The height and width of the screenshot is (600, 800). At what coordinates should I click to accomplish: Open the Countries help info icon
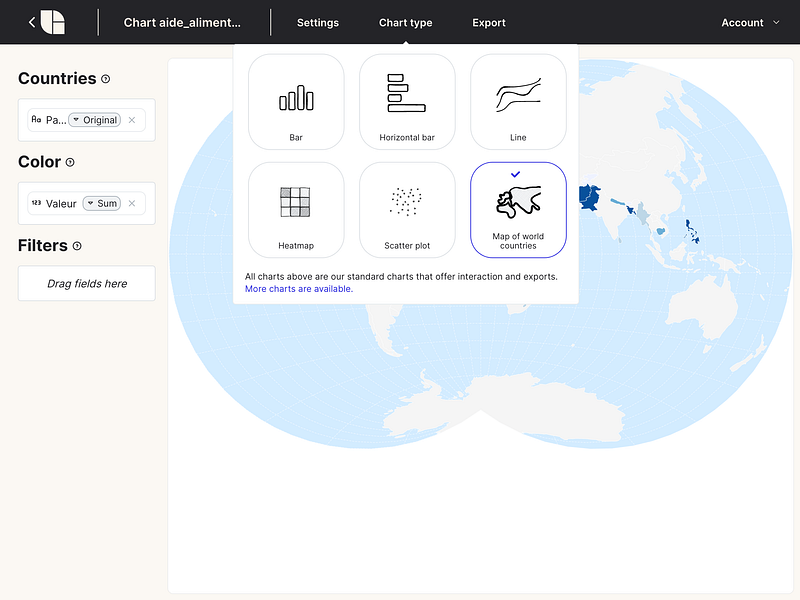coord(106,79)
